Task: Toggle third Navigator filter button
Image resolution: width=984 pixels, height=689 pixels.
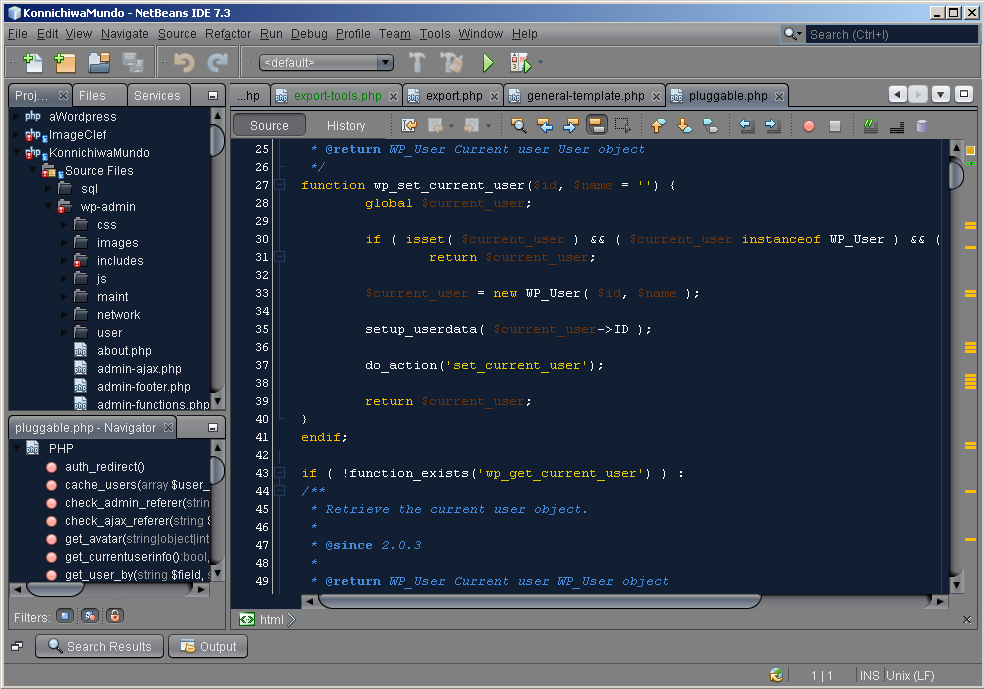Action: point(115,616)
